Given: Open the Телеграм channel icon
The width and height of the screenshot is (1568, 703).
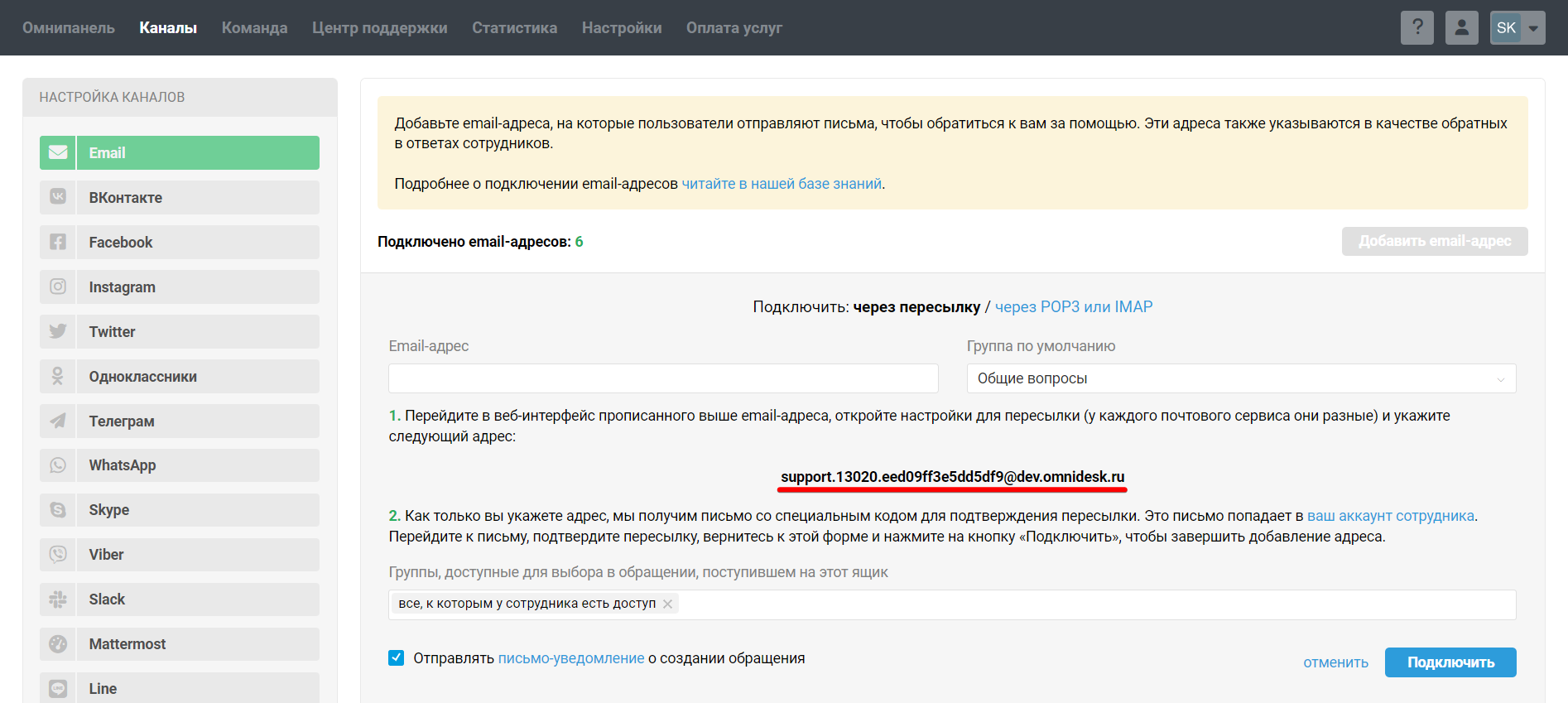Looking at the screenshot, I should [58, 421].
